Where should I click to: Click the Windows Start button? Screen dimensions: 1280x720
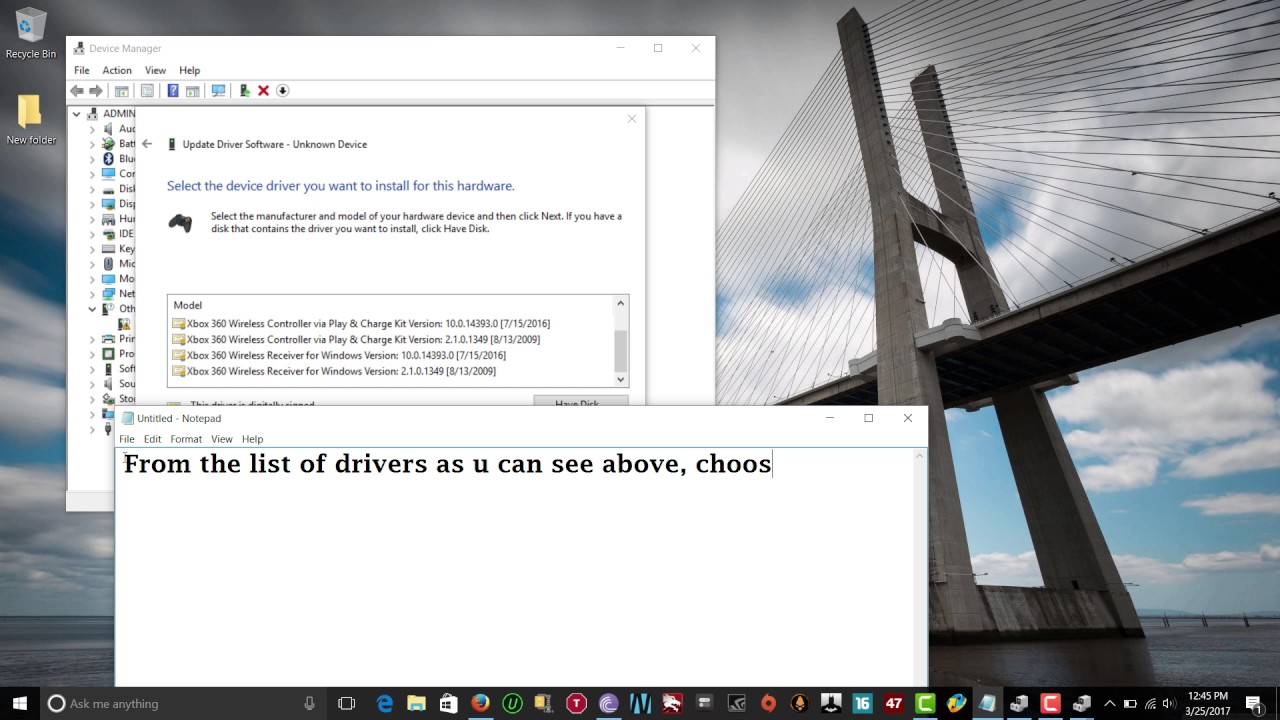pos(20,703)
